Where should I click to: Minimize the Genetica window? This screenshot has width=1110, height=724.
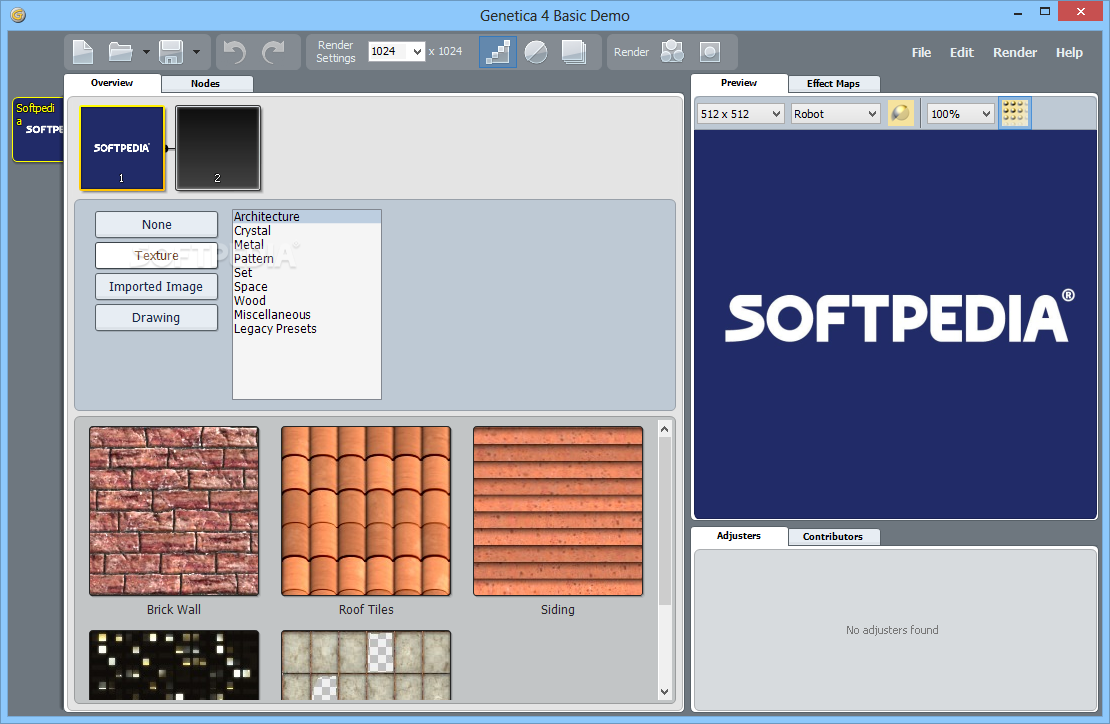coord(1018,13)
